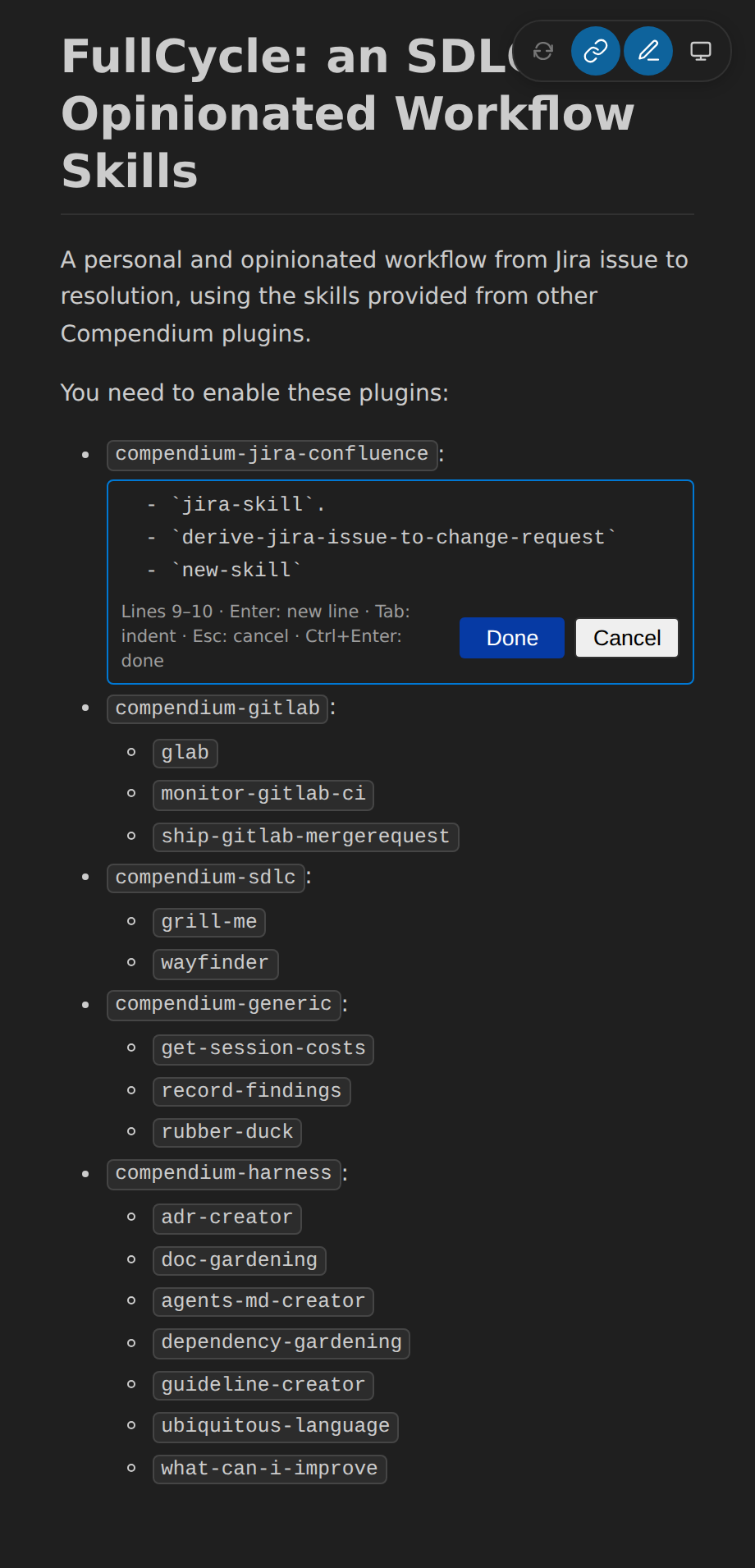The height and width of the screenshot is (1568, 755).
Task: Click the get-session-costs list item
Action: pyautogui.click(x=263, y=1048)
